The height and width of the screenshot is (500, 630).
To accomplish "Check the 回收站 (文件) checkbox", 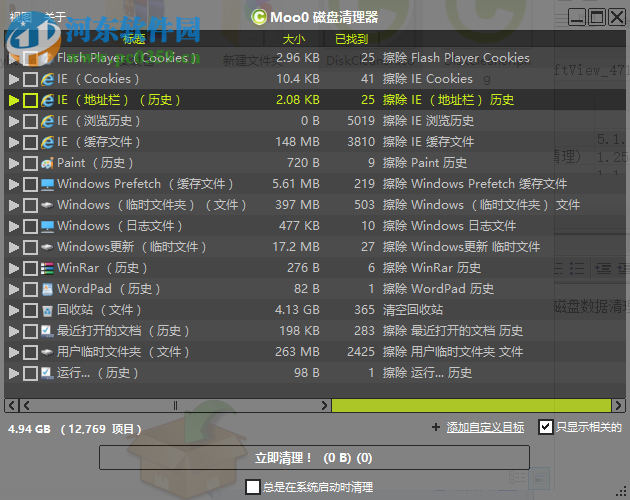I will pos(30,310).
